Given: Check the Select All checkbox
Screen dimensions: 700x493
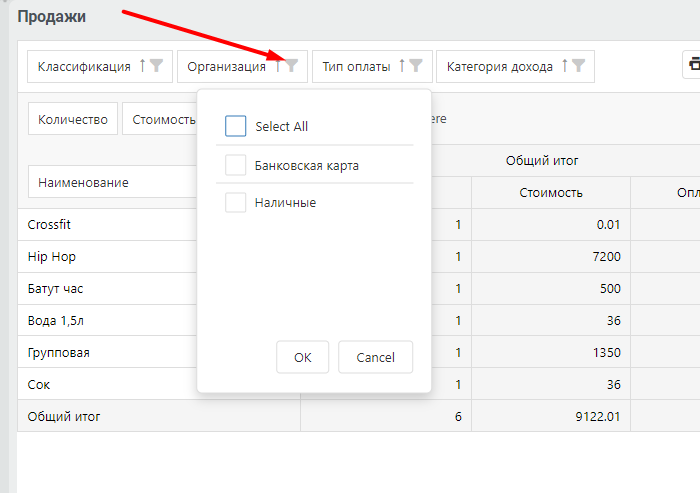Looking at the screenshot, I should (x=235, y=126).
